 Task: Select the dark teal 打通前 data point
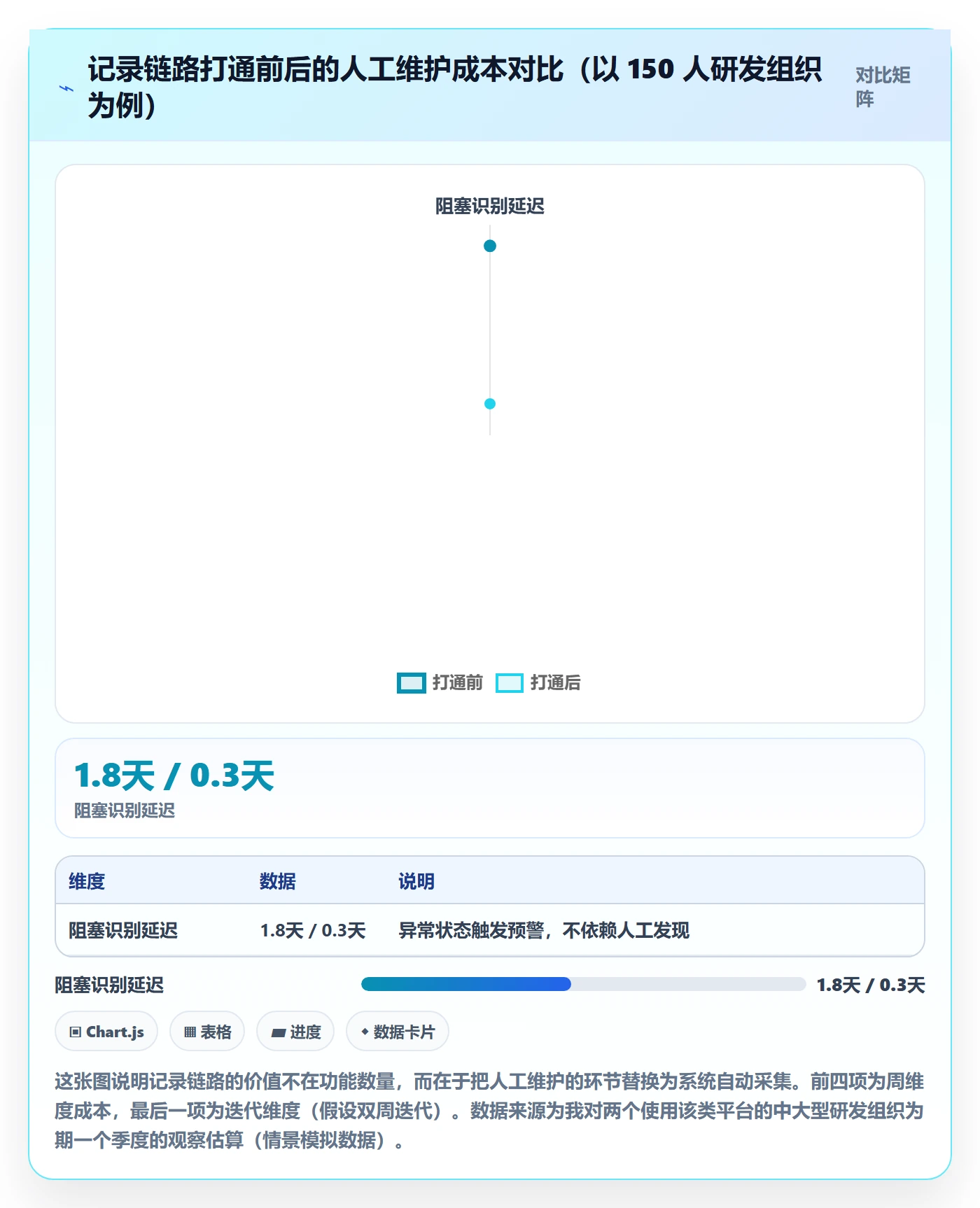[490, 246]
